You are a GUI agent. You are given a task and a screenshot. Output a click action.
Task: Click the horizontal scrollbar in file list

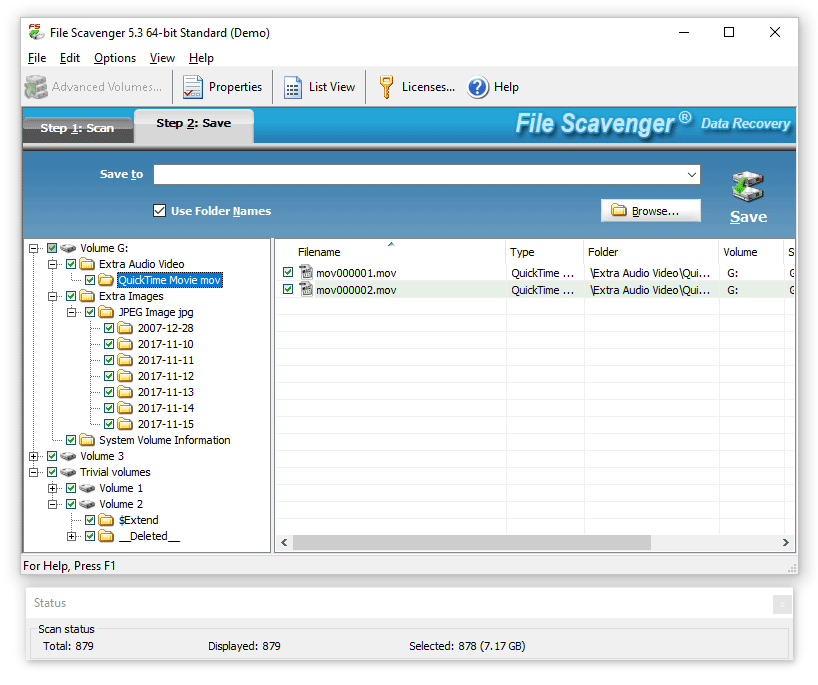[470, 542]
